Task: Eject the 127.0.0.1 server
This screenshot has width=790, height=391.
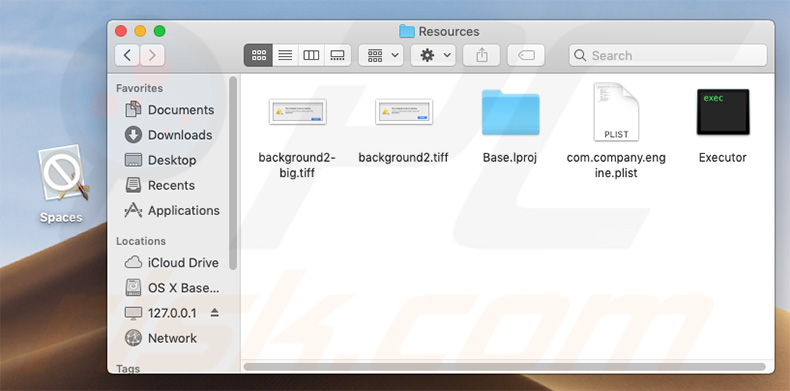Action: click(215, 313)
